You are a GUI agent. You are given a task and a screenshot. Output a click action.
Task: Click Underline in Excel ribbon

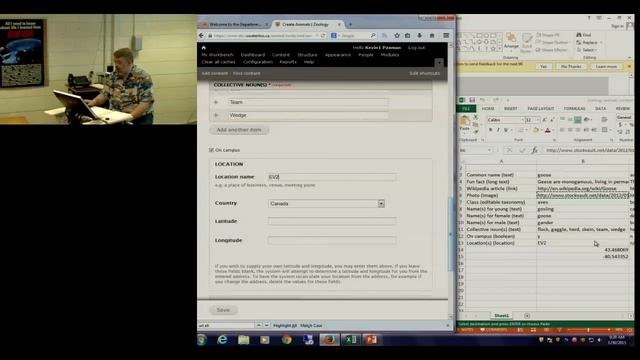coord(506,130)
